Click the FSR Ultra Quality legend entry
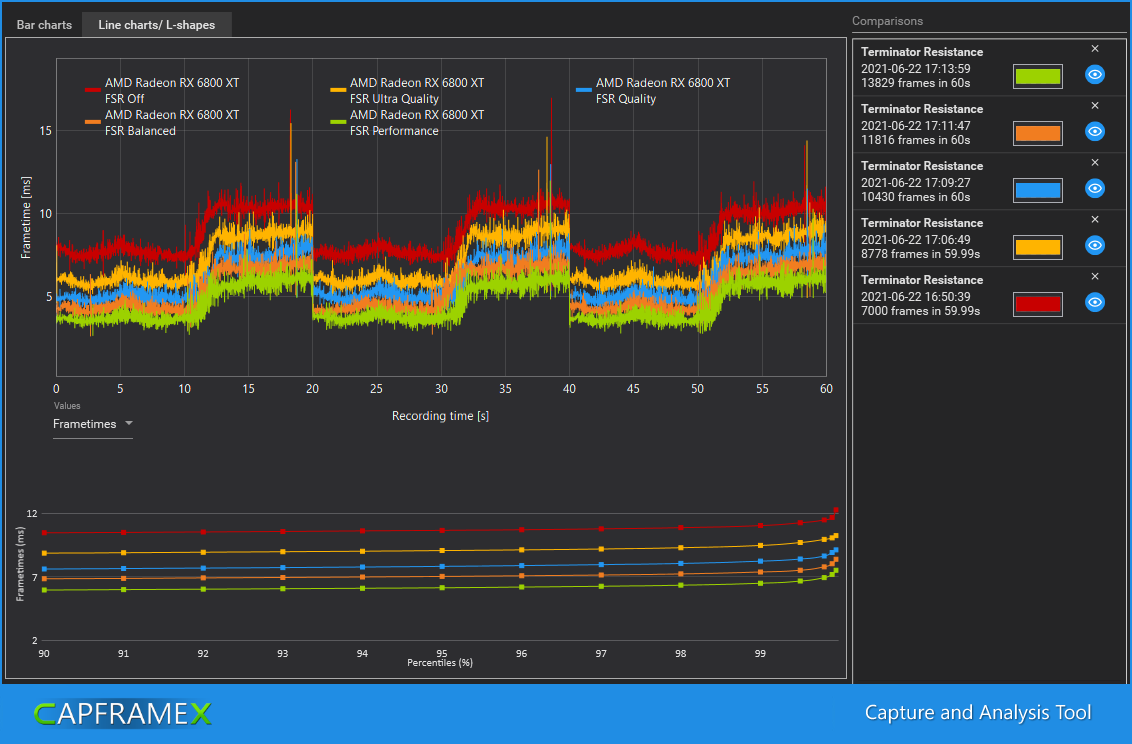Viewport: 1132px width, 744px height. click(x=407, y=91)
